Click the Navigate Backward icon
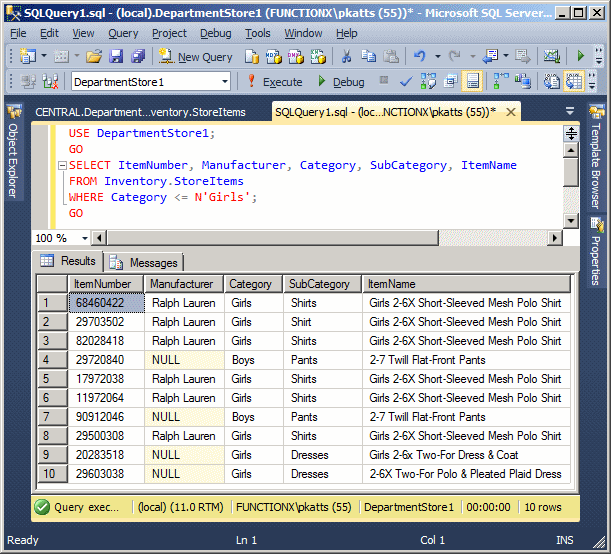 (490, 56)
